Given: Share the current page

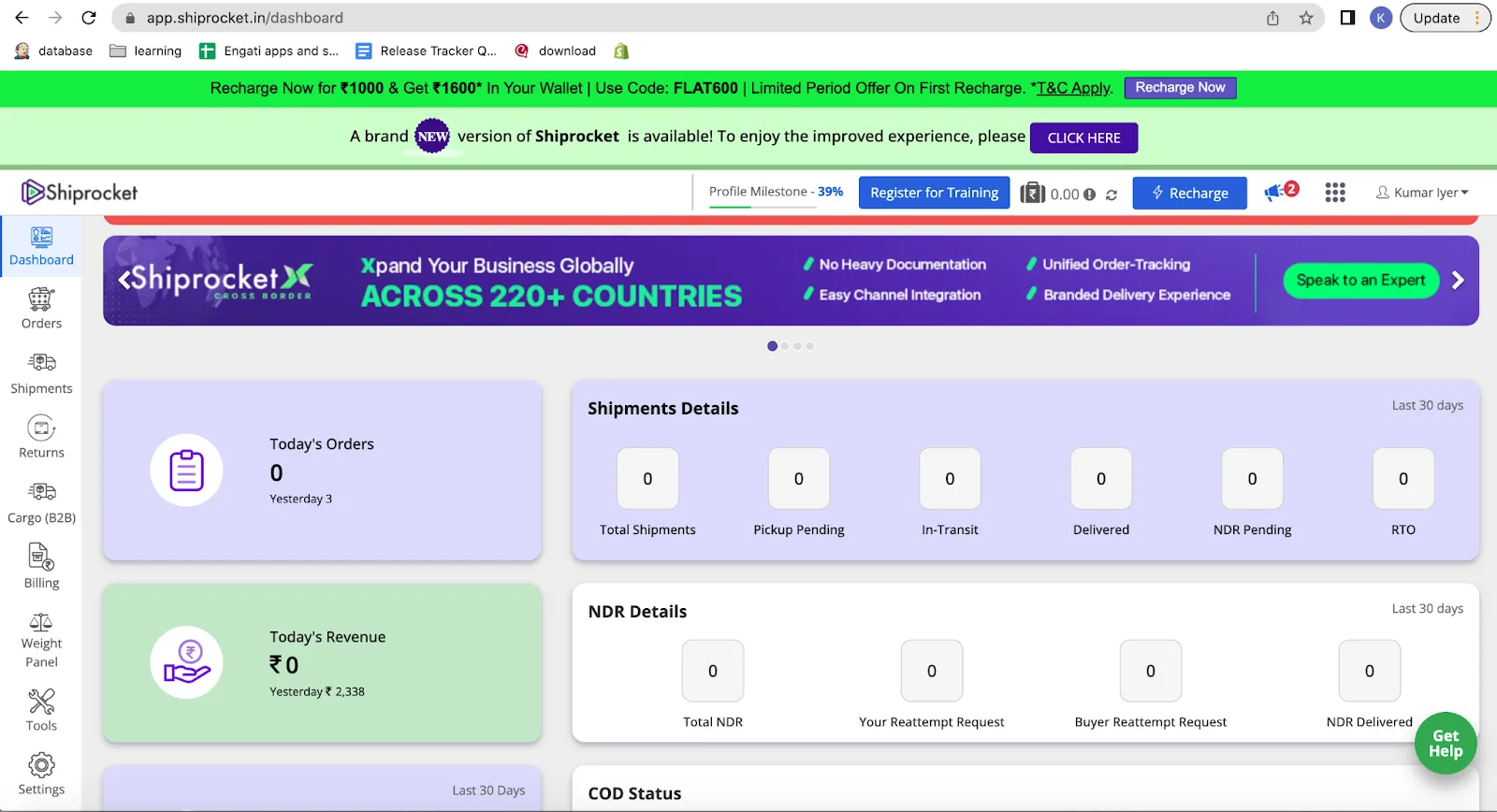Looking at the screenshot, I should point(1272,18).
